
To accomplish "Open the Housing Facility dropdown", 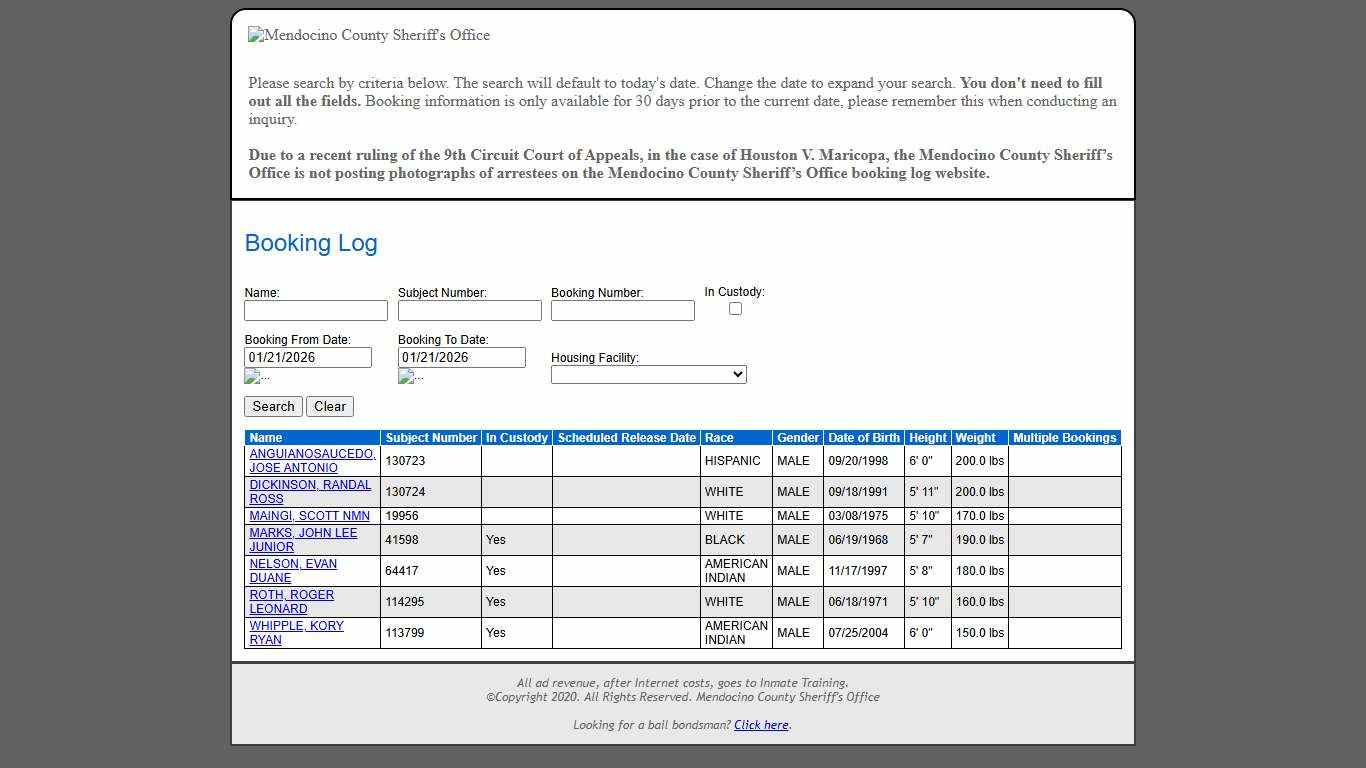I will click(x=648, y=374).
